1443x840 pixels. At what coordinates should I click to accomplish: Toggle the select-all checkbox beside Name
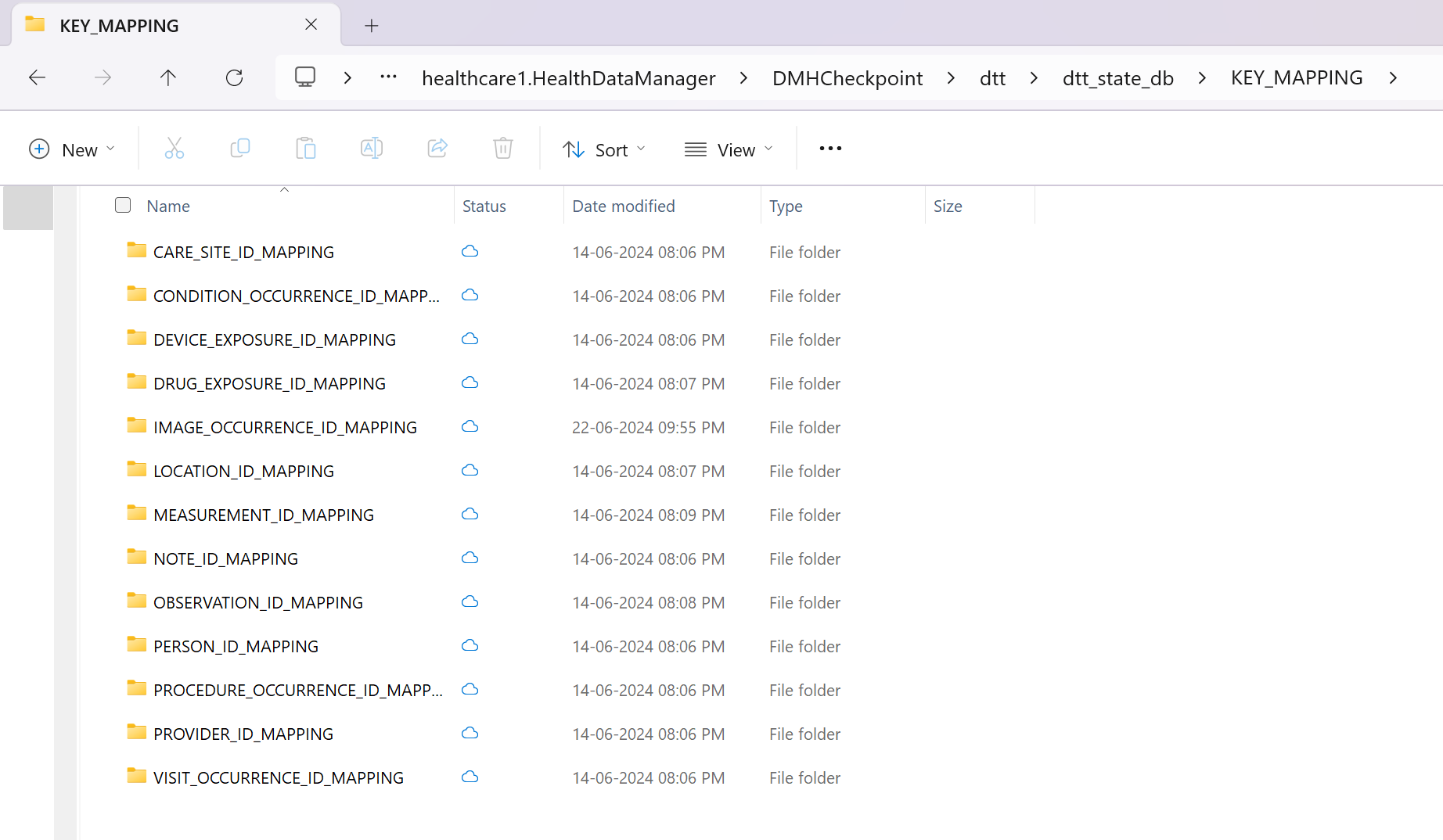pyautogui.click(x=123, y=205)
